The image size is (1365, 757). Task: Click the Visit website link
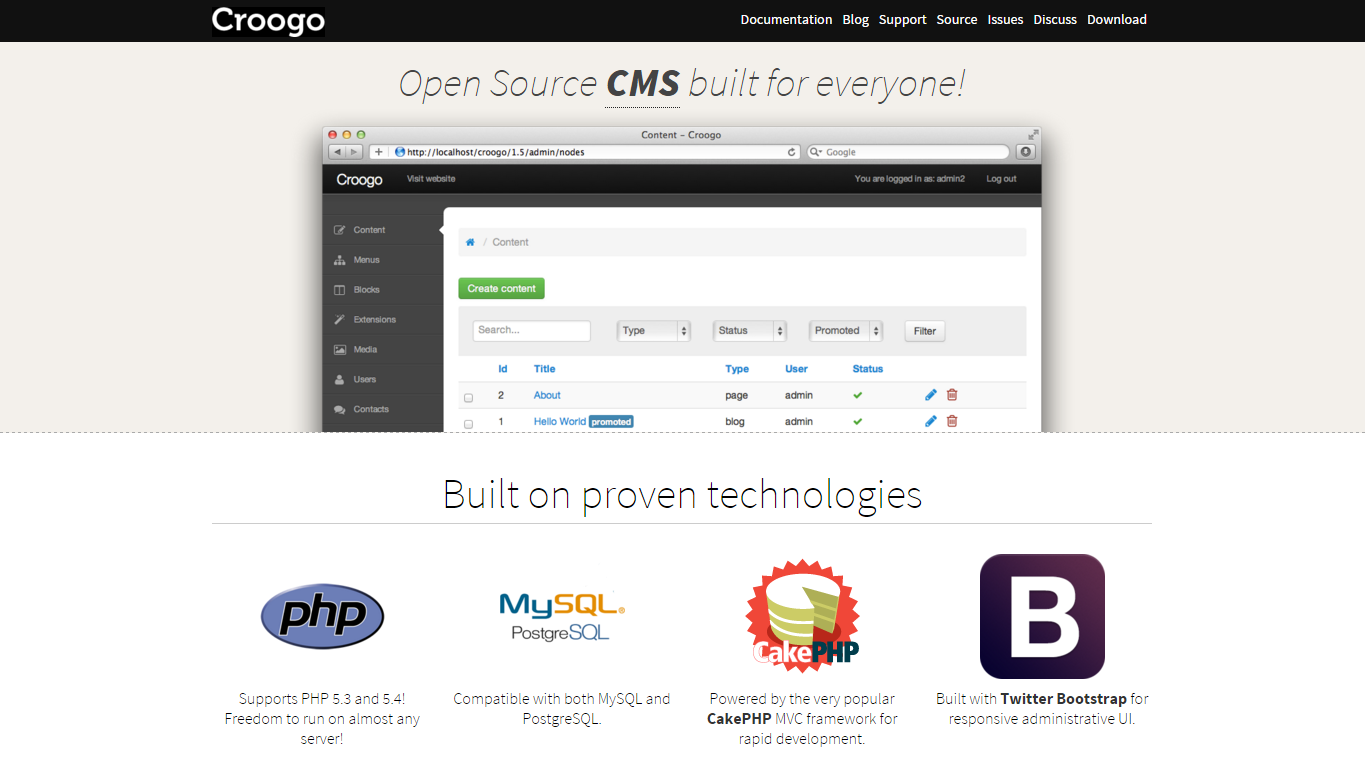(x=431, y=179)
